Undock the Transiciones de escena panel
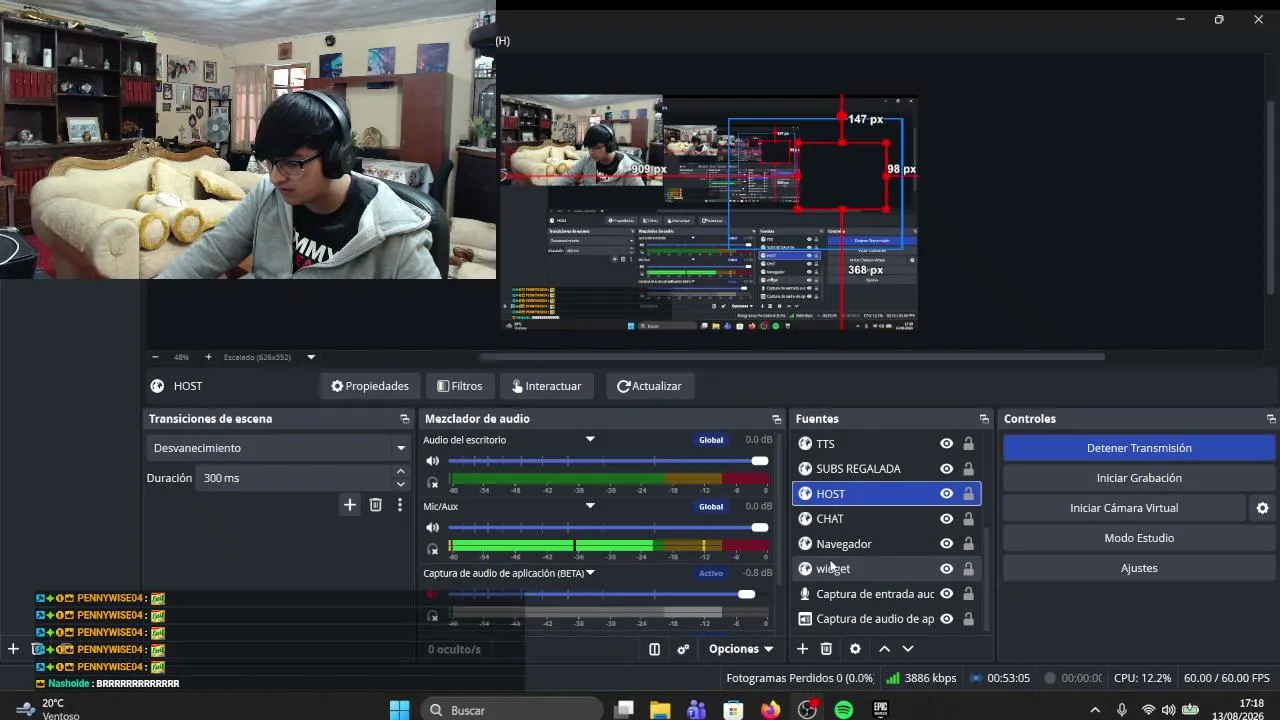Image resolution: width=1280 pixels, height=720 pixels. (404, 419)
